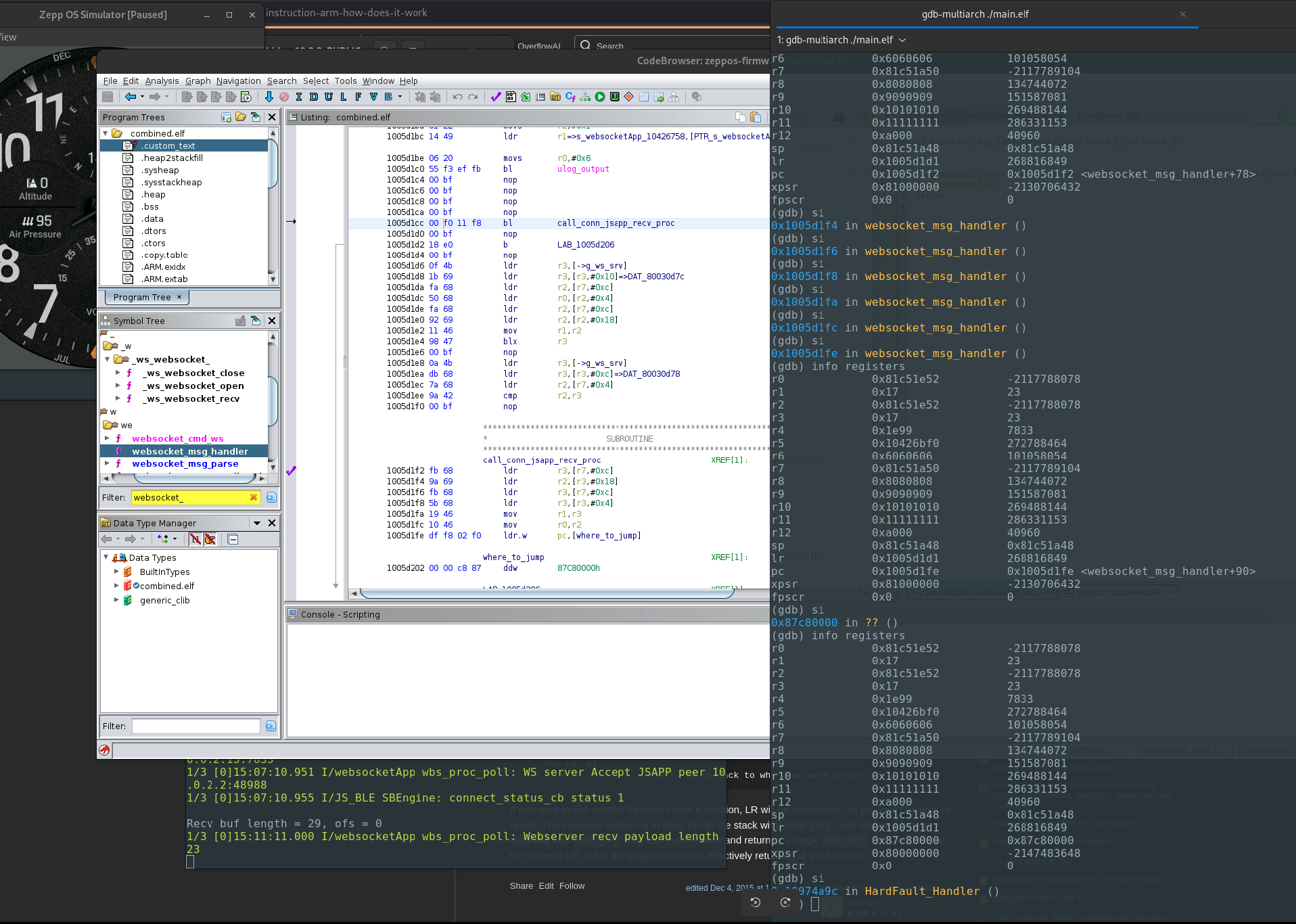Click the green play script toolbar icon
The image size is (1296, 924).
pos(600,97)
